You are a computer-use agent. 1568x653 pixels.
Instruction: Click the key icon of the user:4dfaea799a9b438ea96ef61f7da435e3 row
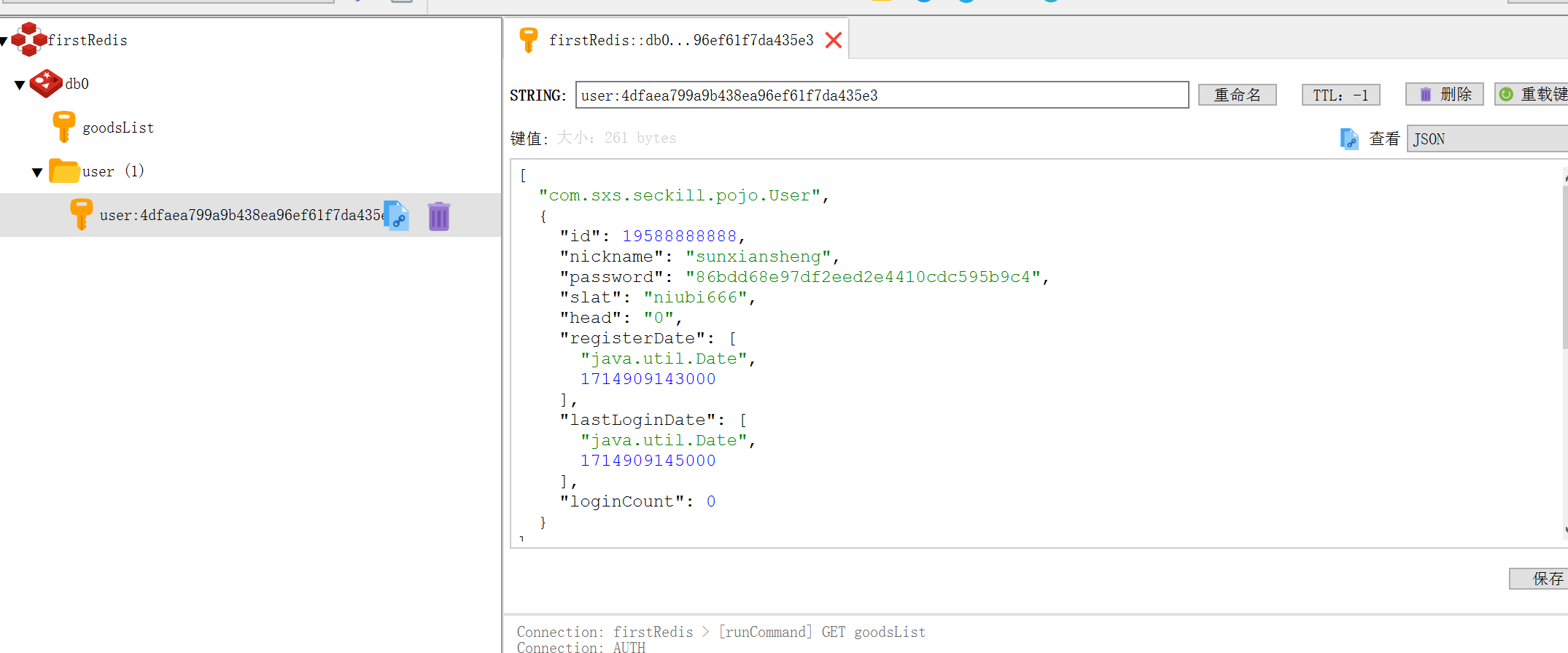click(82, 214)
